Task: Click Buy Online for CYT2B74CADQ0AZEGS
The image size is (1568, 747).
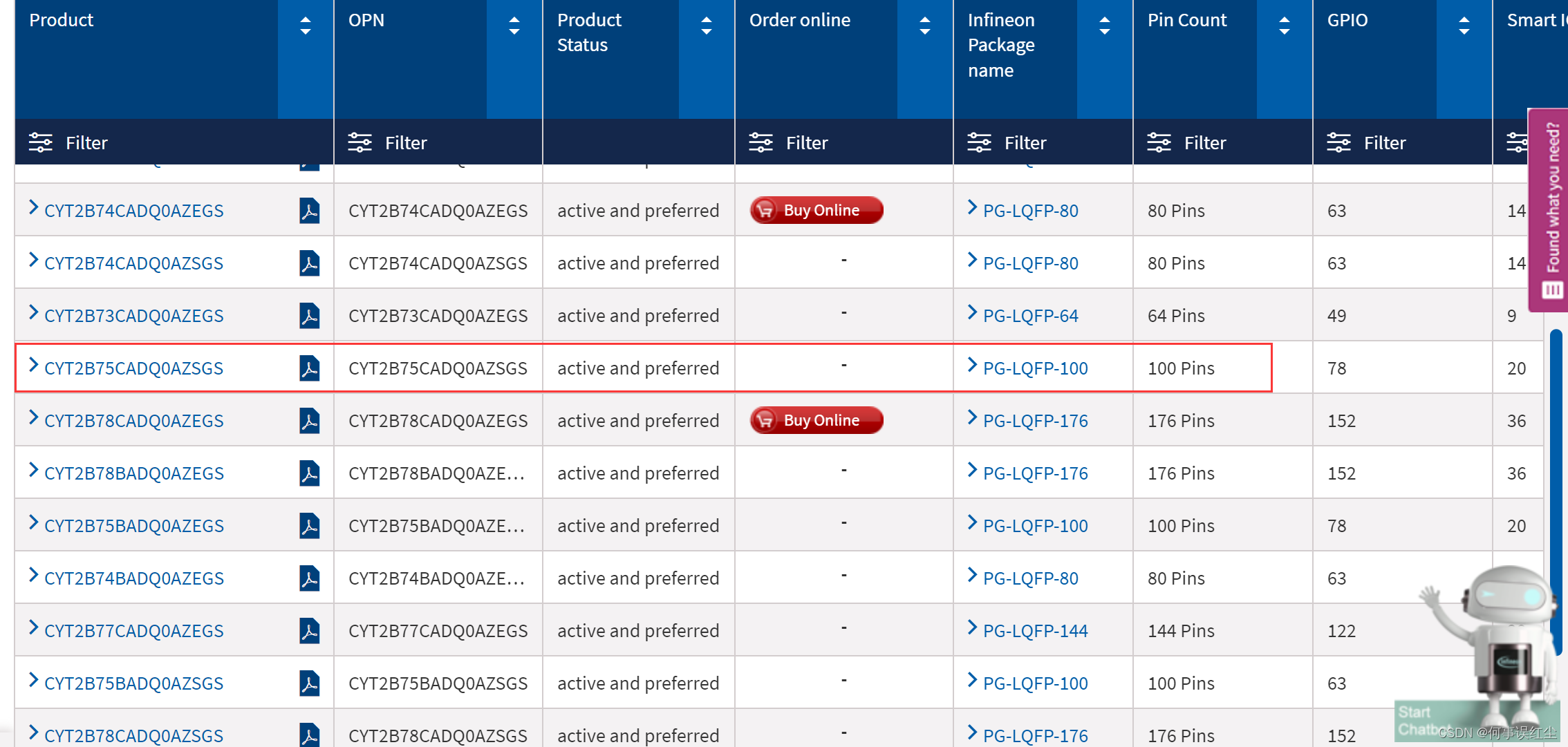Action: (816, 210)
